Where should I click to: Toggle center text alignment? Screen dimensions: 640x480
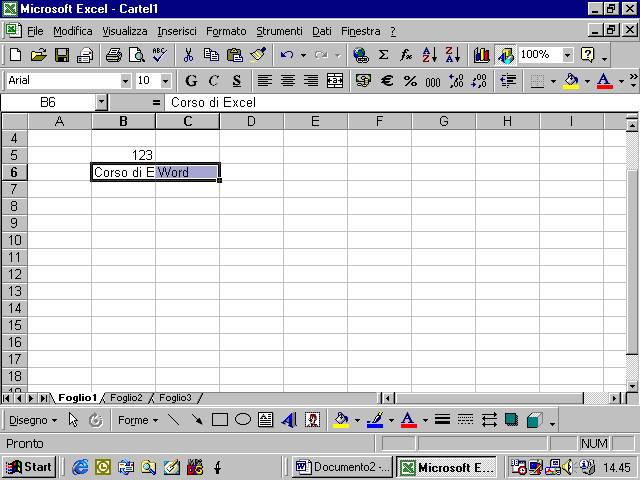tap(288, 81)
